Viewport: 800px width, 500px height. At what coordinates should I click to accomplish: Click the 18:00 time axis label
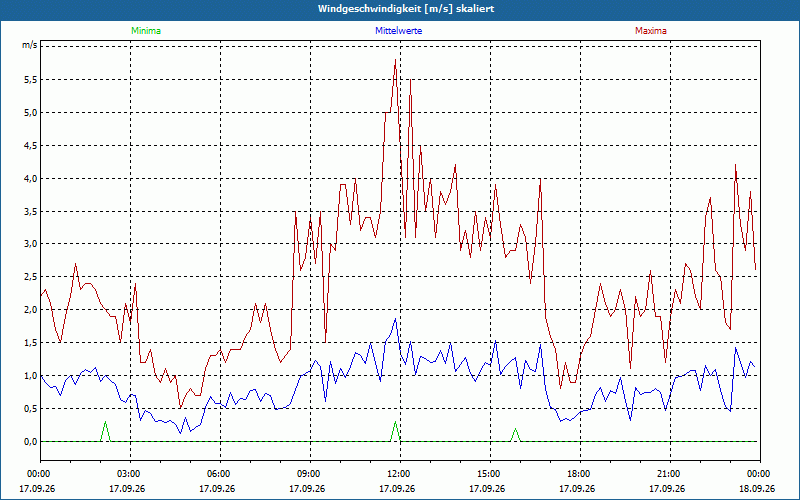pos(580,474)
